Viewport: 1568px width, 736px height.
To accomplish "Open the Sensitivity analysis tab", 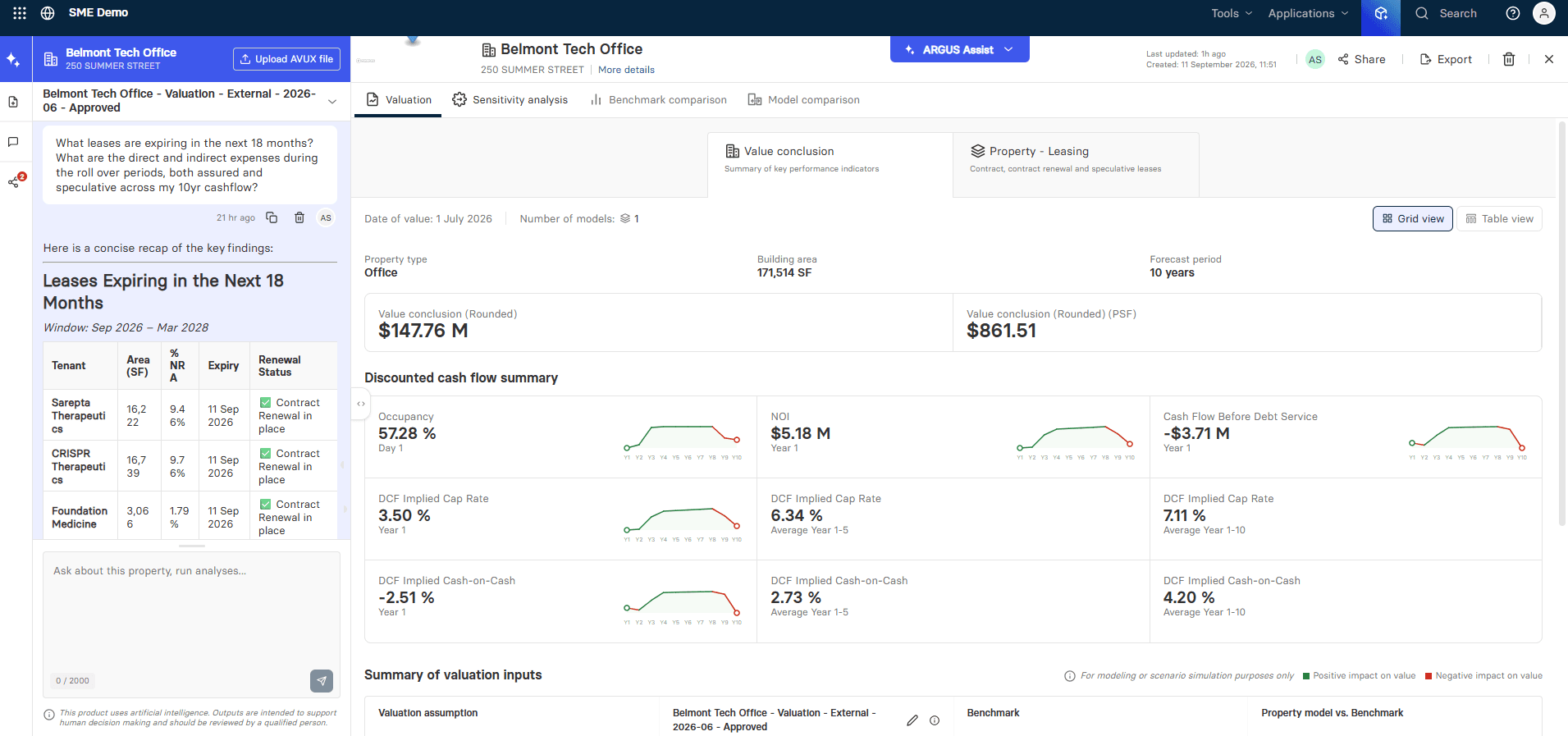I will pyautogui.click(x=510, y=100).
